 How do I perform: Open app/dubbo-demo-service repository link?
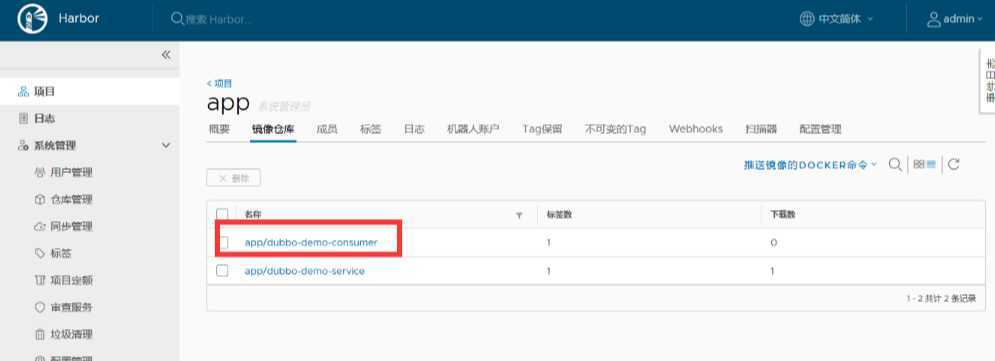pos(305,271)
